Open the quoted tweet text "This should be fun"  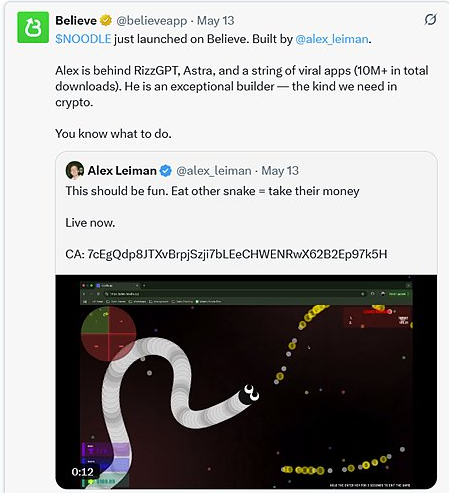tap(117, 191)
